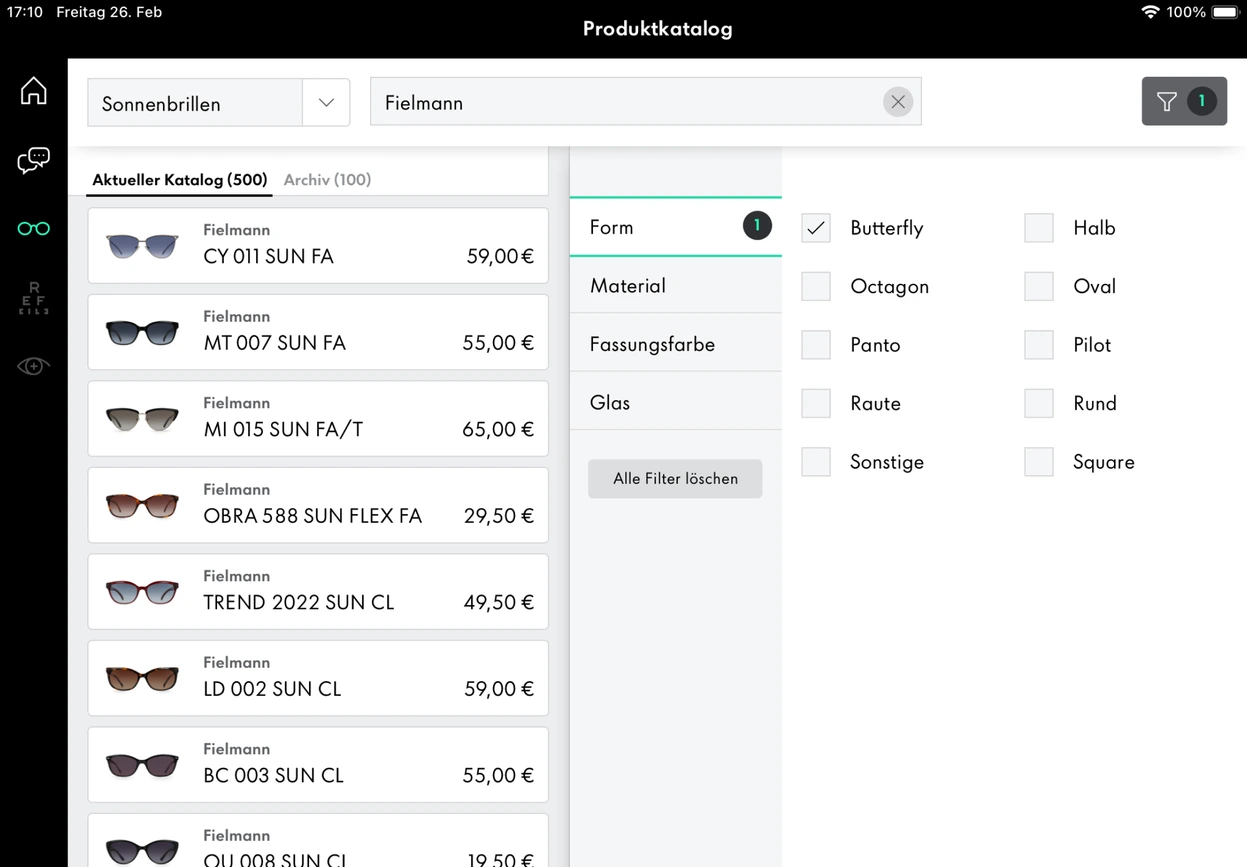Viewport: 1247px width, 867px height.
Task: Show the Glas filter options
Action: click(675, 403)
